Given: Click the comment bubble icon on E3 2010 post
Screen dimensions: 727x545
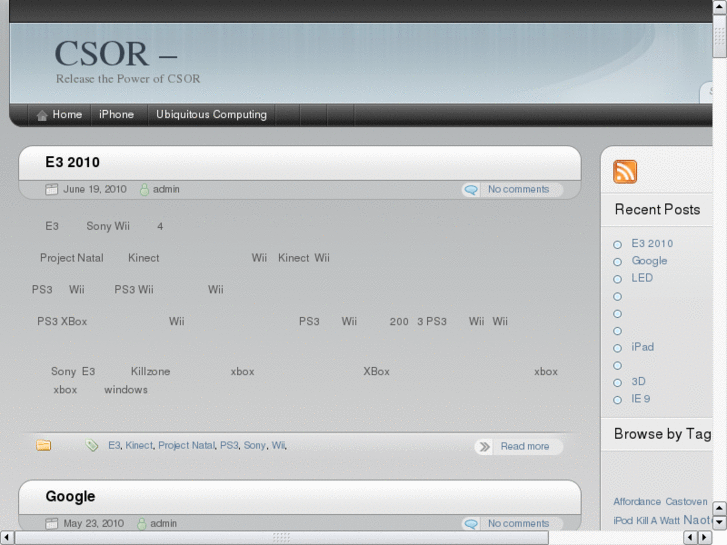Looking at the screenshot, I should (x=471, y=190).
